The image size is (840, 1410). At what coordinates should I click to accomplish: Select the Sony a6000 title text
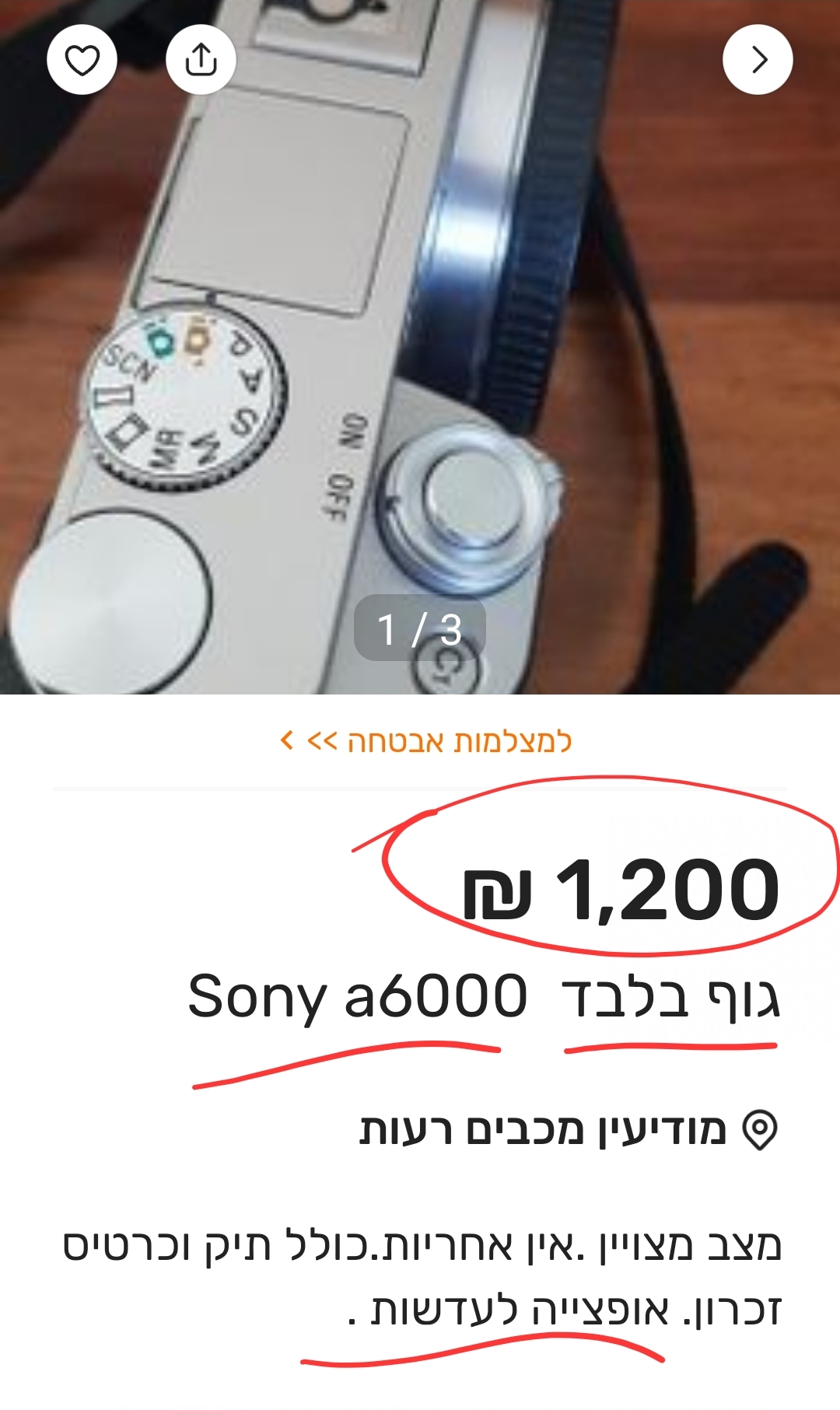pyautogui.click(x=358, y=996)
